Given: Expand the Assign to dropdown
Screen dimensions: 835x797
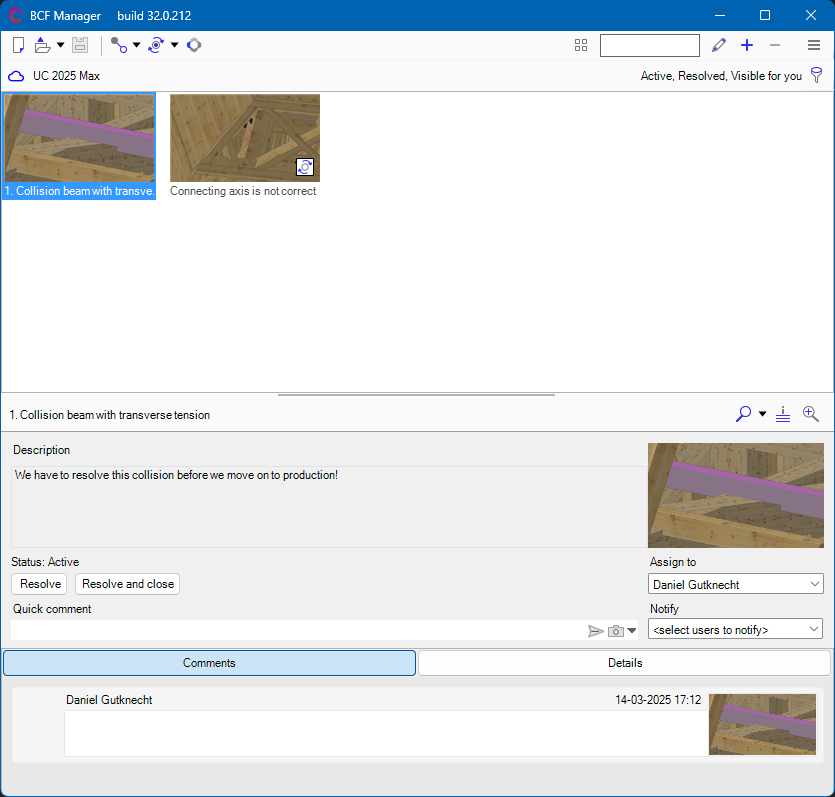Looking at the screenshot, I should pyautogui.click(x=736, y=584).
